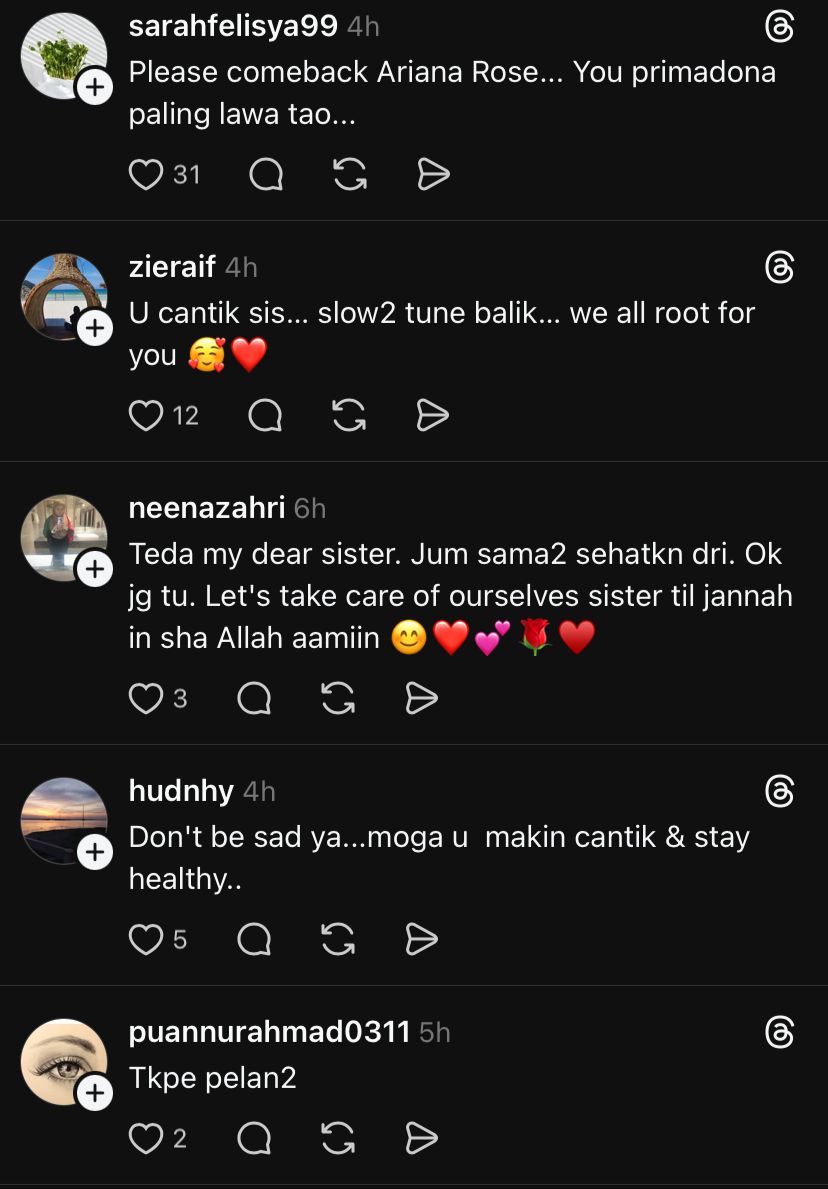Tap Threads logo on hudnhy's comment
Image resolution: width=828 pixels, height=1189 pixels.
(779, 792)
